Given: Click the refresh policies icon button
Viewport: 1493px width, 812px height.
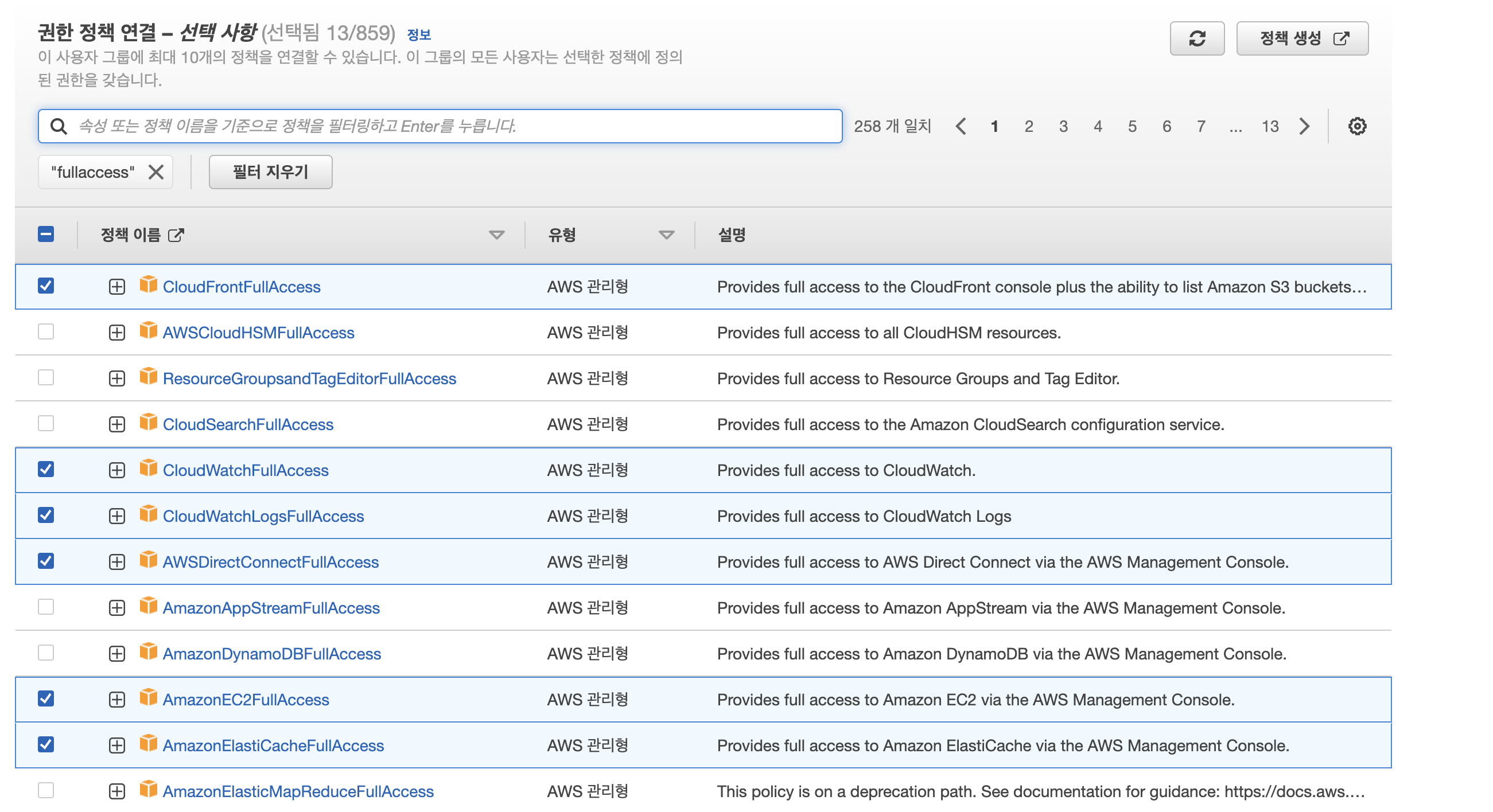Looking at the screenshot, I should click(1196, 38).
